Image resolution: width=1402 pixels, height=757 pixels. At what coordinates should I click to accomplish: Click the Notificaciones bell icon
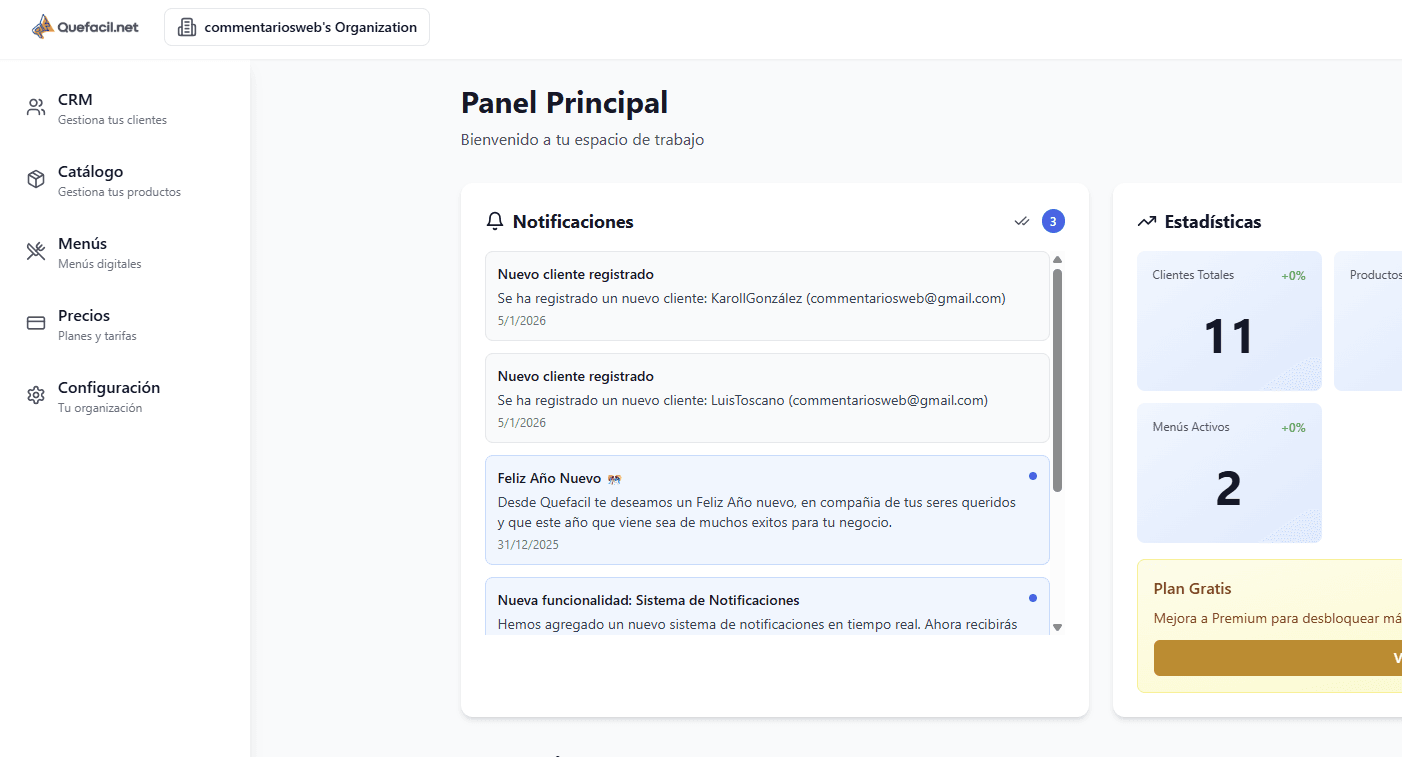[495, 221]
